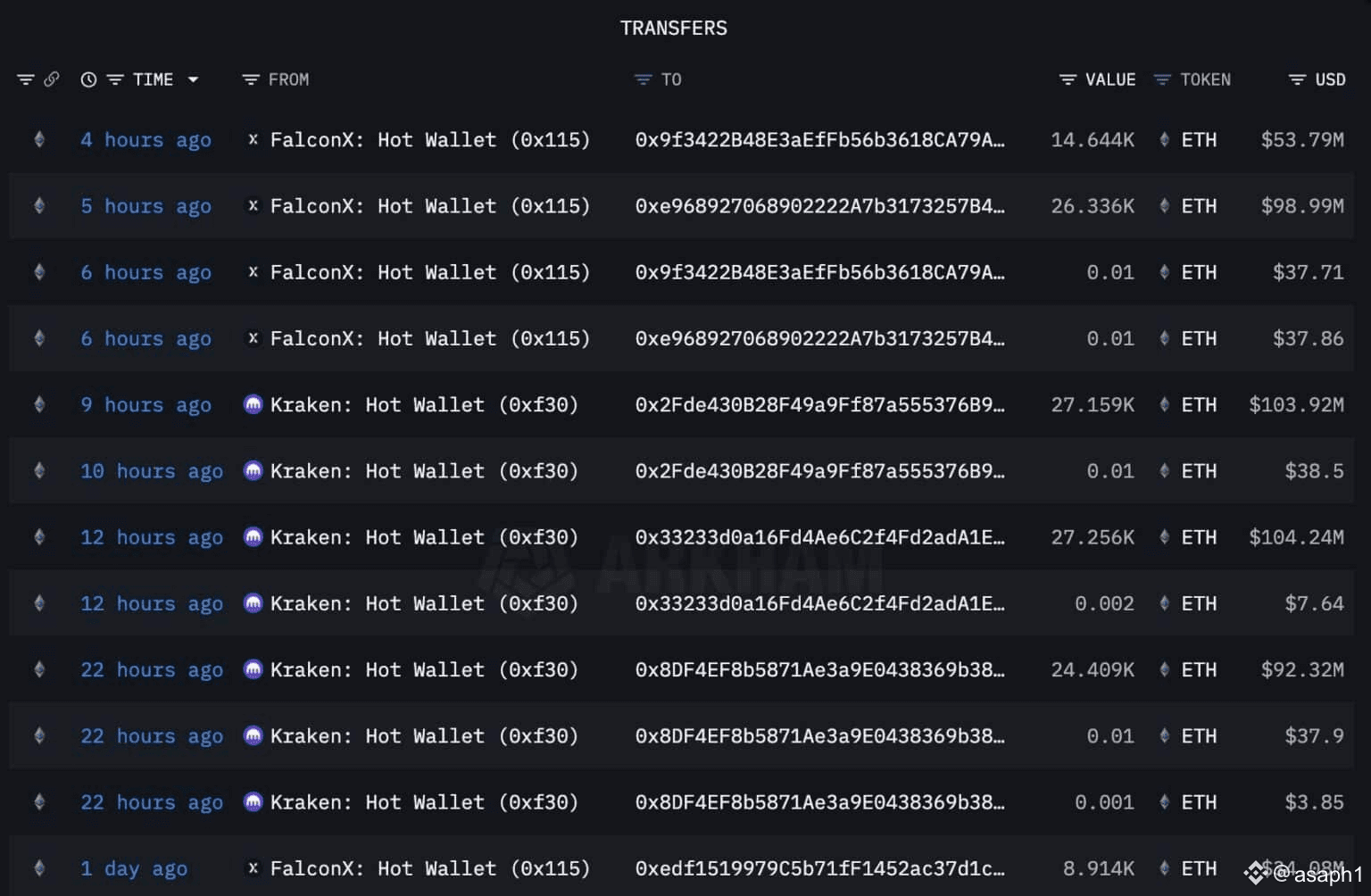The height and width of the screenshot is (896, 1371).
Task: Open FalconX Hot Wallet in 5 hours row
Action: pos(429,206)
